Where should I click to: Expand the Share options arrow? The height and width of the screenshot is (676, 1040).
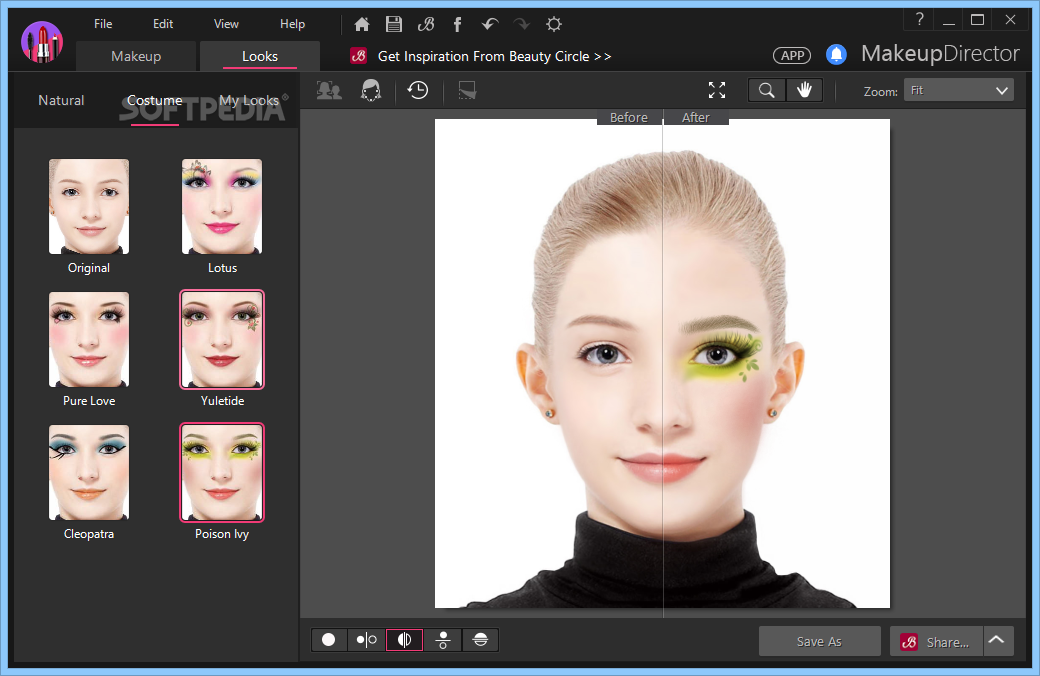[x=998, y=641]
